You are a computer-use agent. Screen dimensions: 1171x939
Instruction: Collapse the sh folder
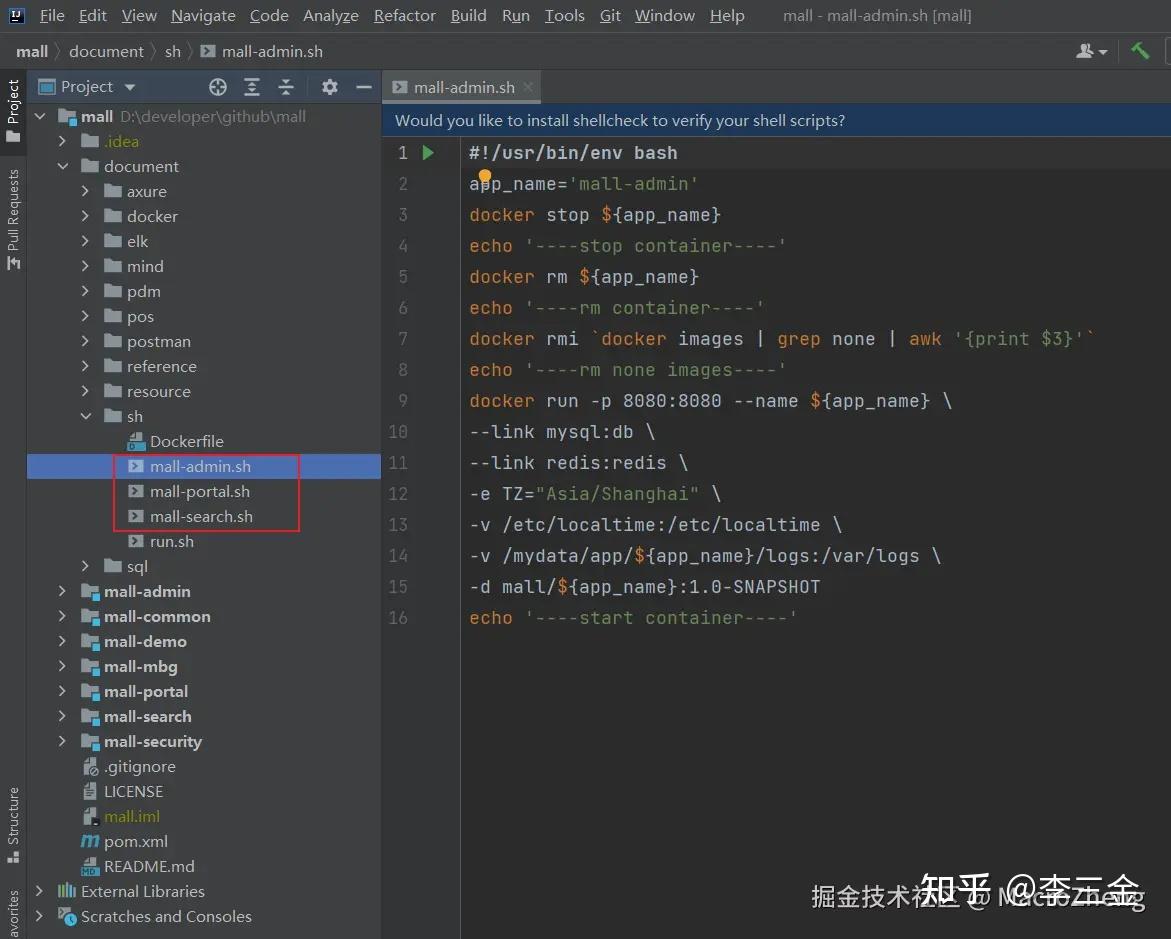tap(86, 416)
